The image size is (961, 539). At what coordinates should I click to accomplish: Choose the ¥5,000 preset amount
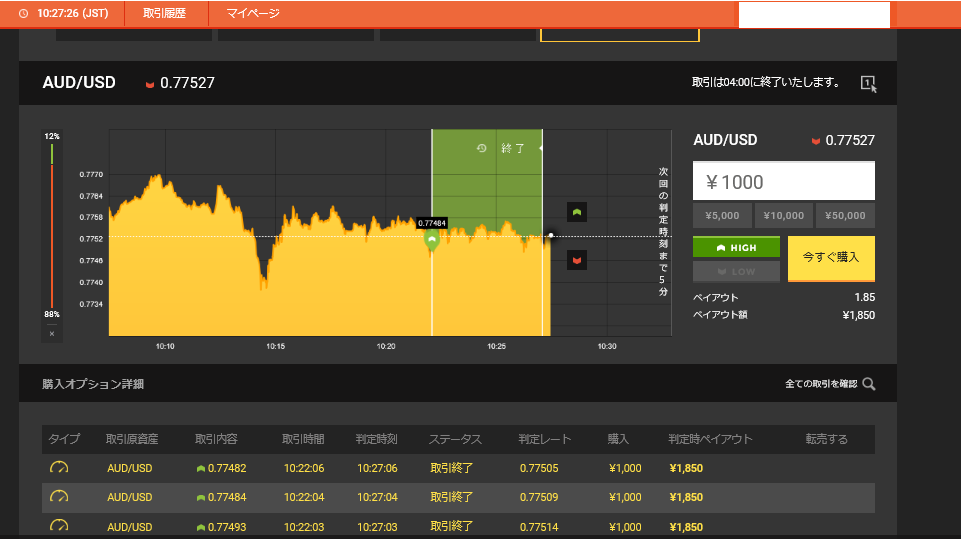(722, 216)
